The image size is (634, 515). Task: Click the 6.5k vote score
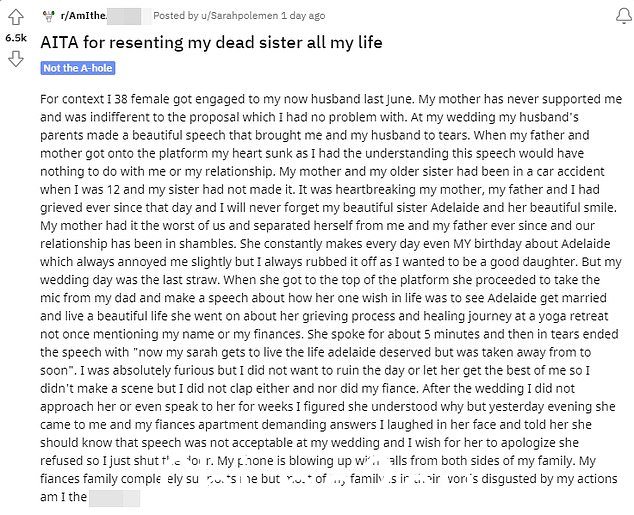click(16, 38)
